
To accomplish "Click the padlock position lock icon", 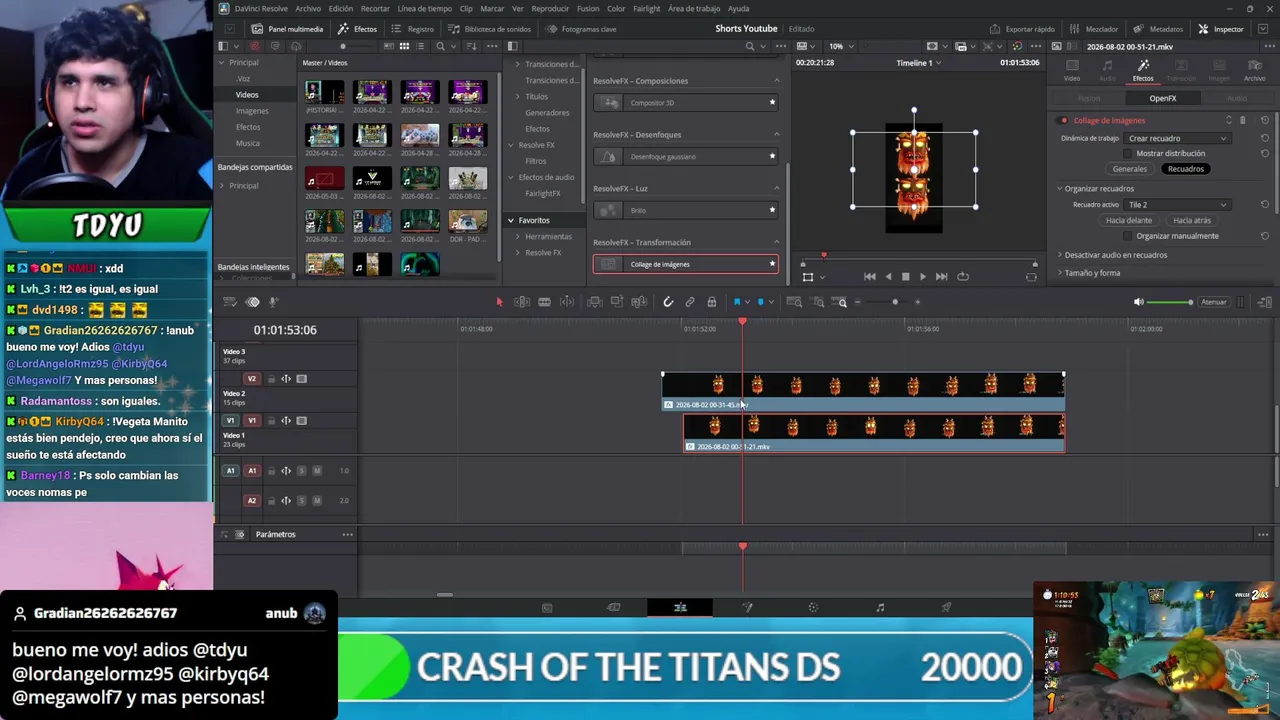I will click(711, 302).
